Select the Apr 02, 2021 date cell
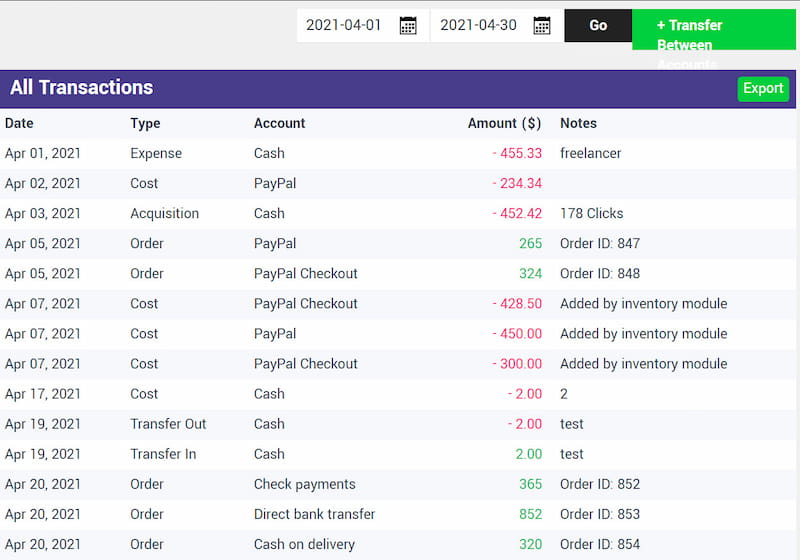The height and width of the screenshot is (560, 800). click(x=43, y=184)
